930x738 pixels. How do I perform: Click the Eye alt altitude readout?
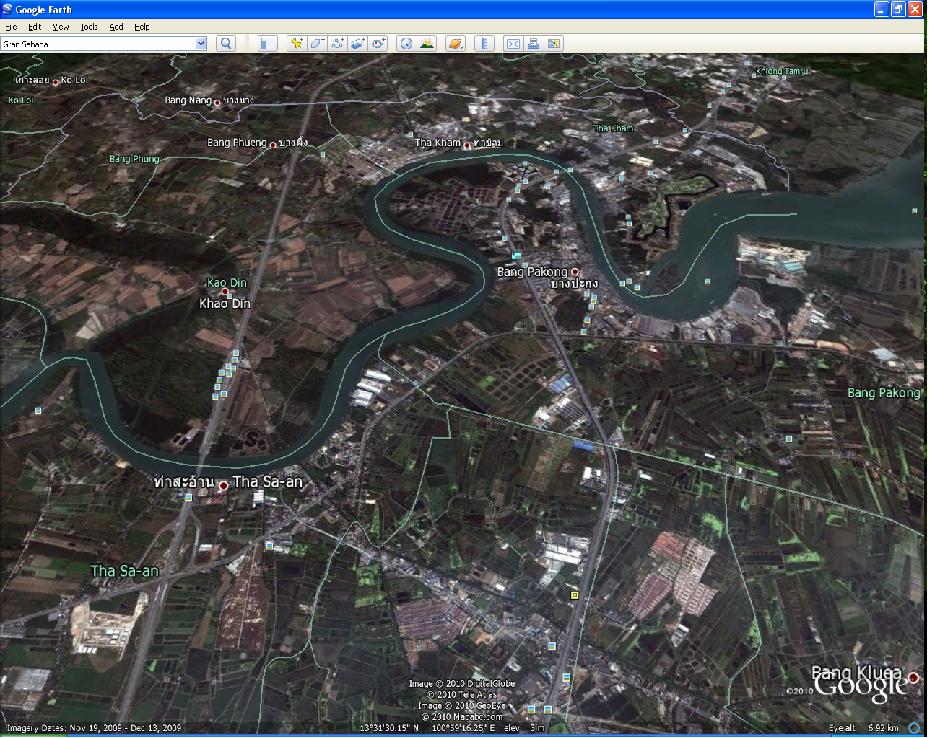(864, 728)
